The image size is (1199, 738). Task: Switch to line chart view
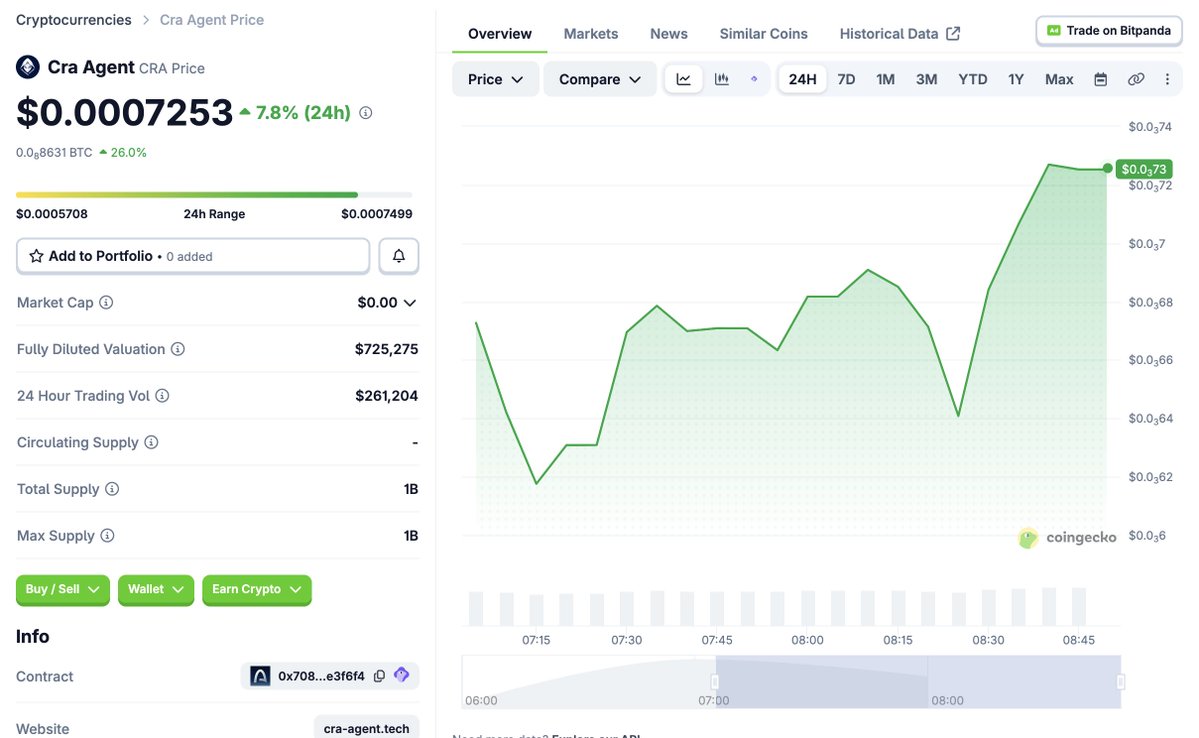(684, 79)
